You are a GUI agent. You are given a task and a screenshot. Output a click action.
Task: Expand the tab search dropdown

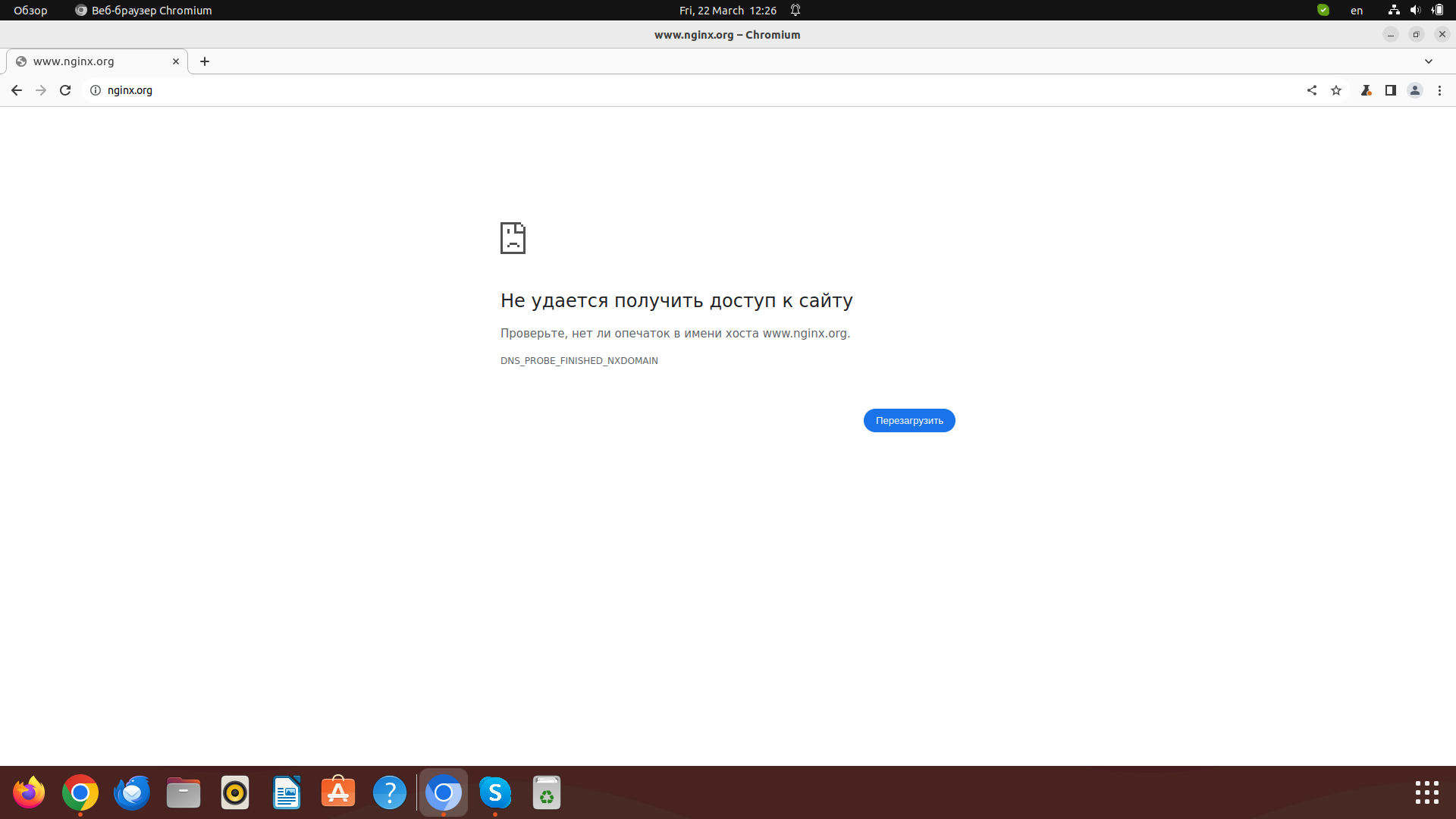(x=1429, y=61)
